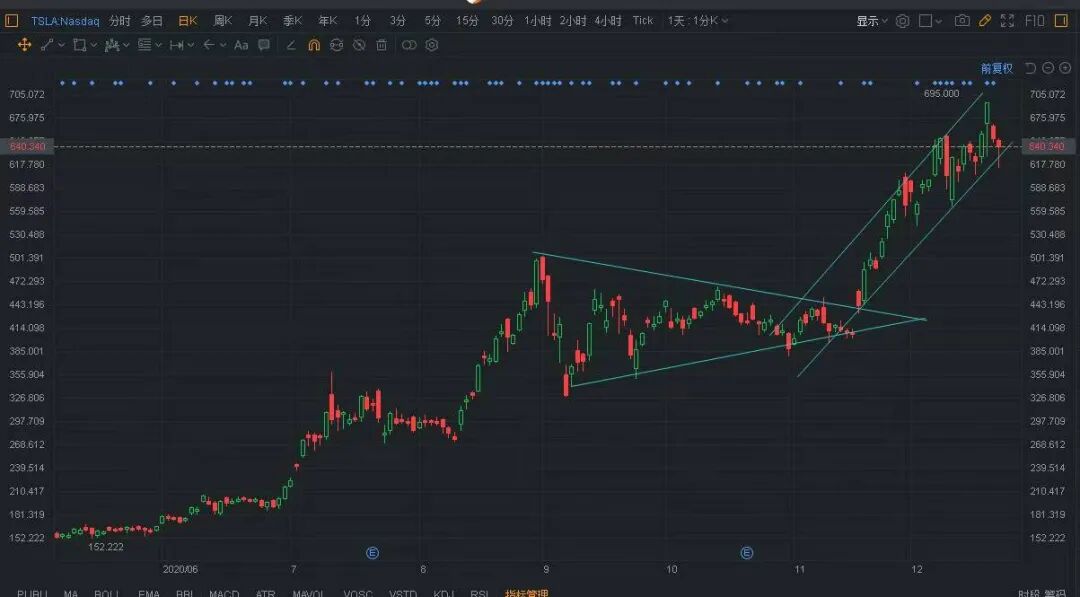1080x597 pixels.
Task: Expand rectangle shape tool dropdown arrow
Action: 94,45
